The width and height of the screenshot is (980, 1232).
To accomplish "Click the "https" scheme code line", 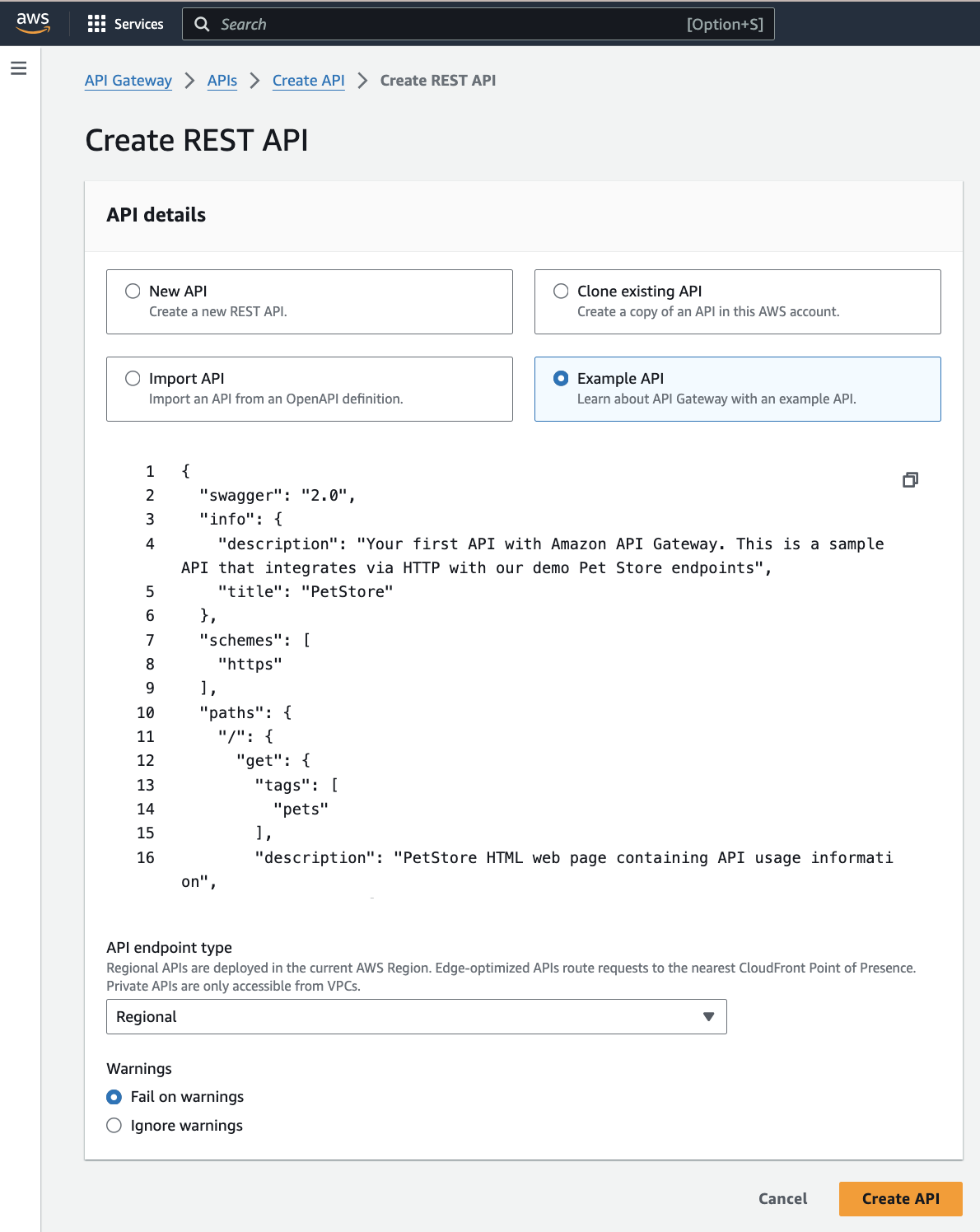I will pos(250,664).
